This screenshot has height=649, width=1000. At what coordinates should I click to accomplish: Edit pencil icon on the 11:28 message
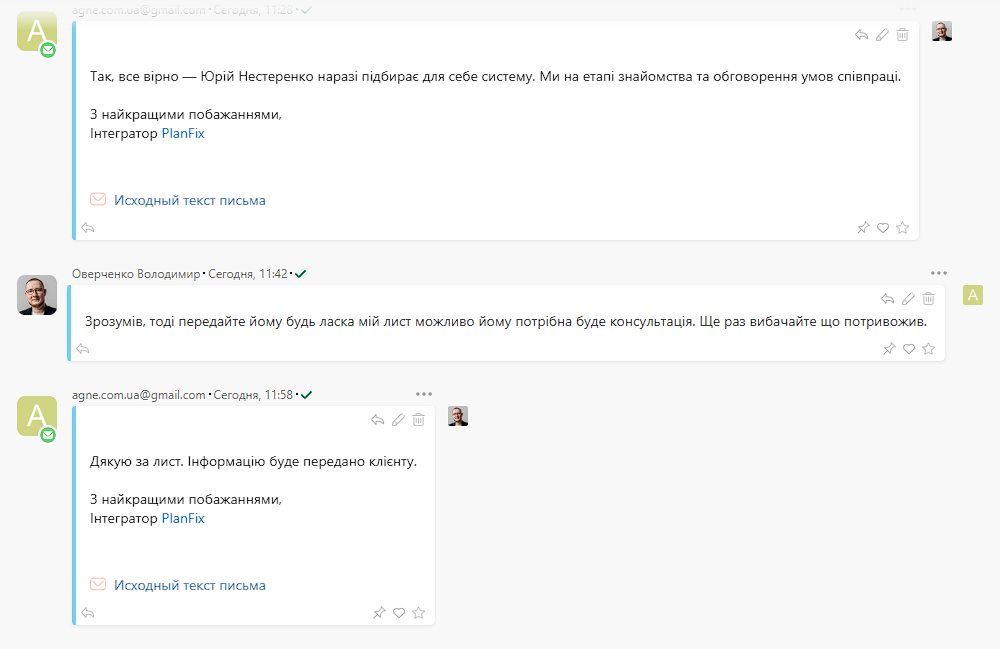(x=882, y=35)
